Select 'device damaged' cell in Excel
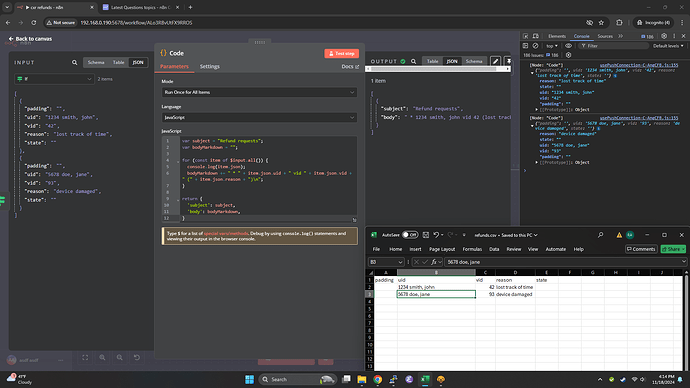Screen dimensions: 690x388 515,294
